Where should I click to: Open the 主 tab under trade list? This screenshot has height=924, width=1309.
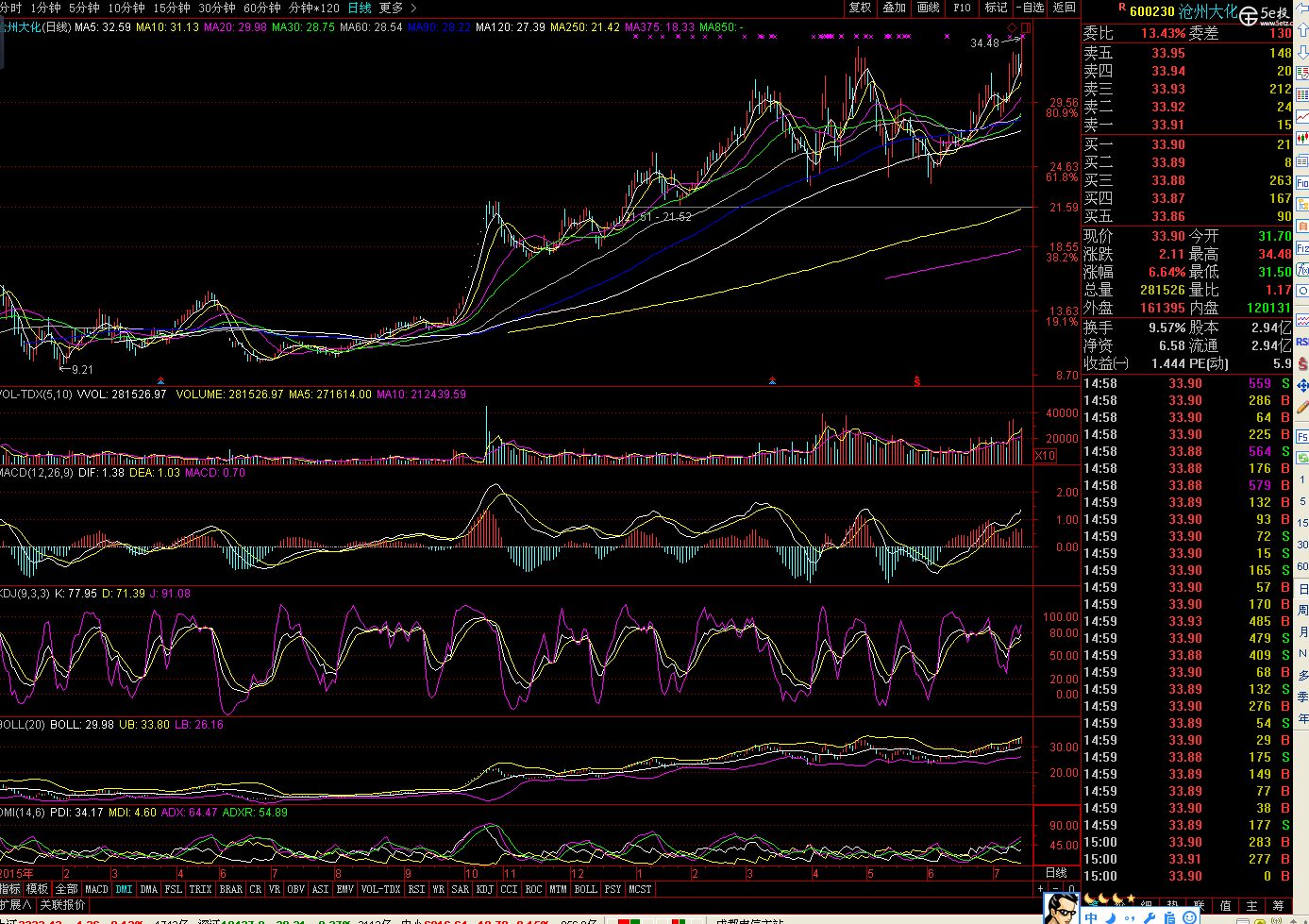tap(1251, 905)
